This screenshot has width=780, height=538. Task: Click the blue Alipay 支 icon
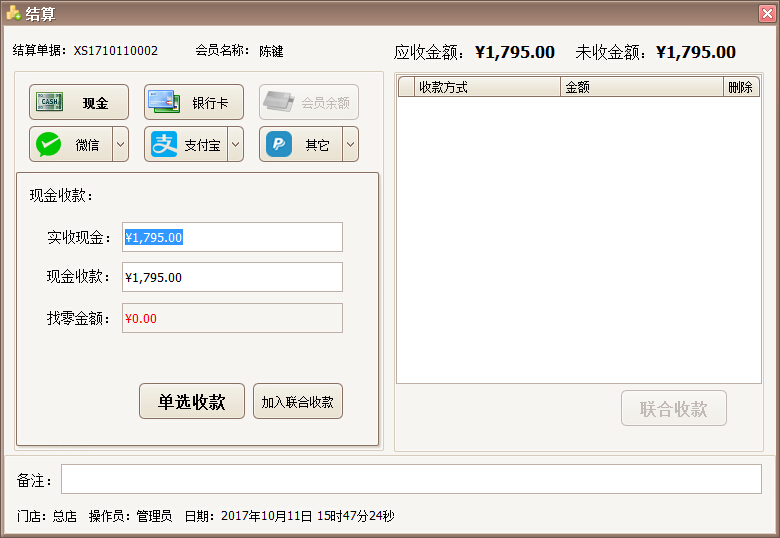[x=164, y=144]
